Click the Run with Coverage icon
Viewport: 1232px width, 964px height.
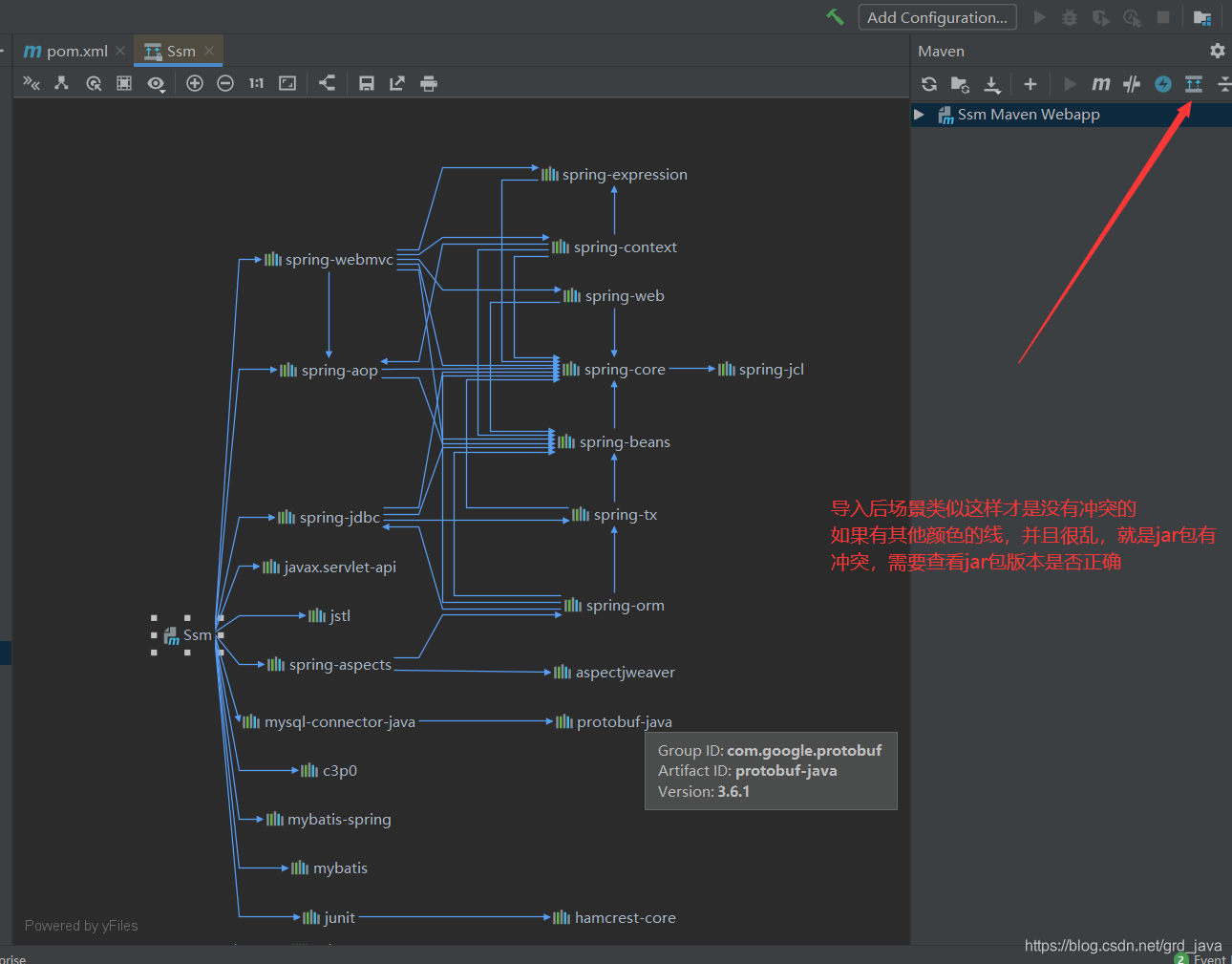(x=1101, y=17)
